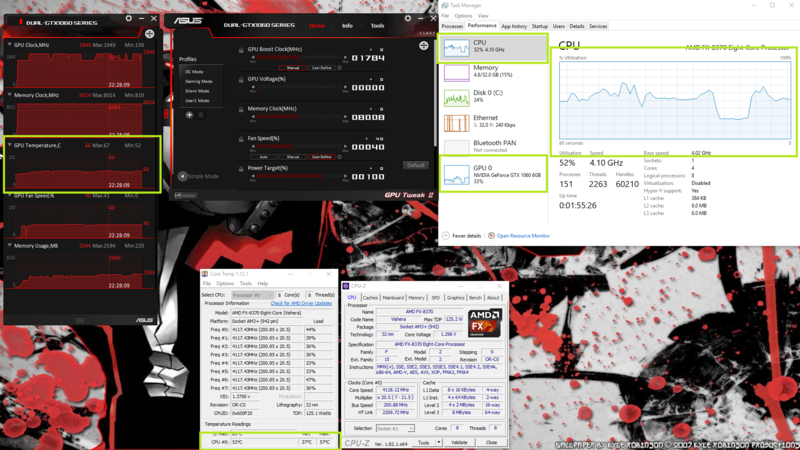
Task: Select User Define mode under GPU Boost Clock
Action: point(321,68)
